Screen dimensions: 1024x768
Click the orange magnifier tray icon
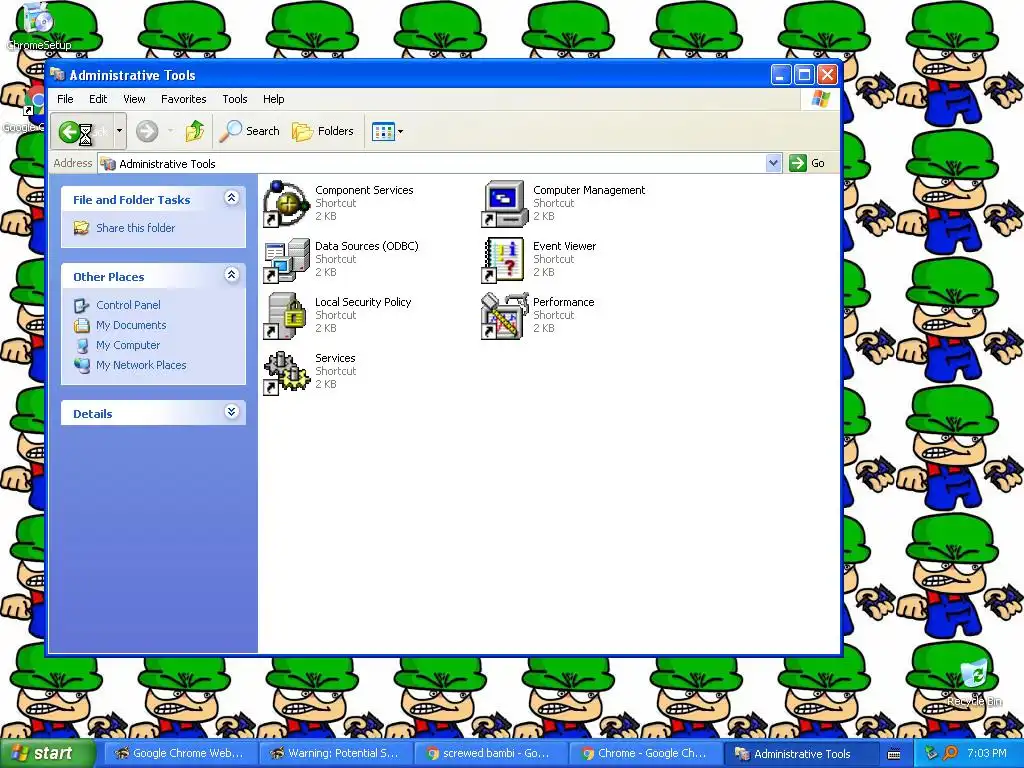(951, 754)
